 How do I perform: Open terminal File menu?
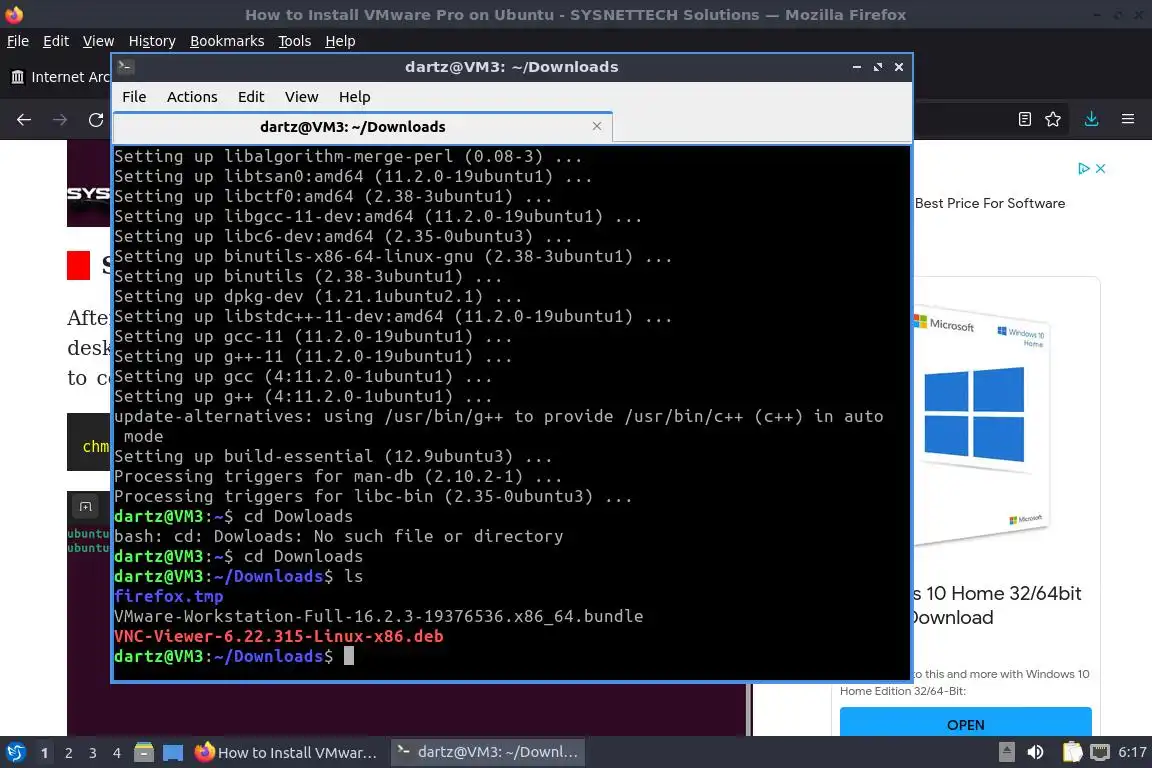click(x=134, y=97)
